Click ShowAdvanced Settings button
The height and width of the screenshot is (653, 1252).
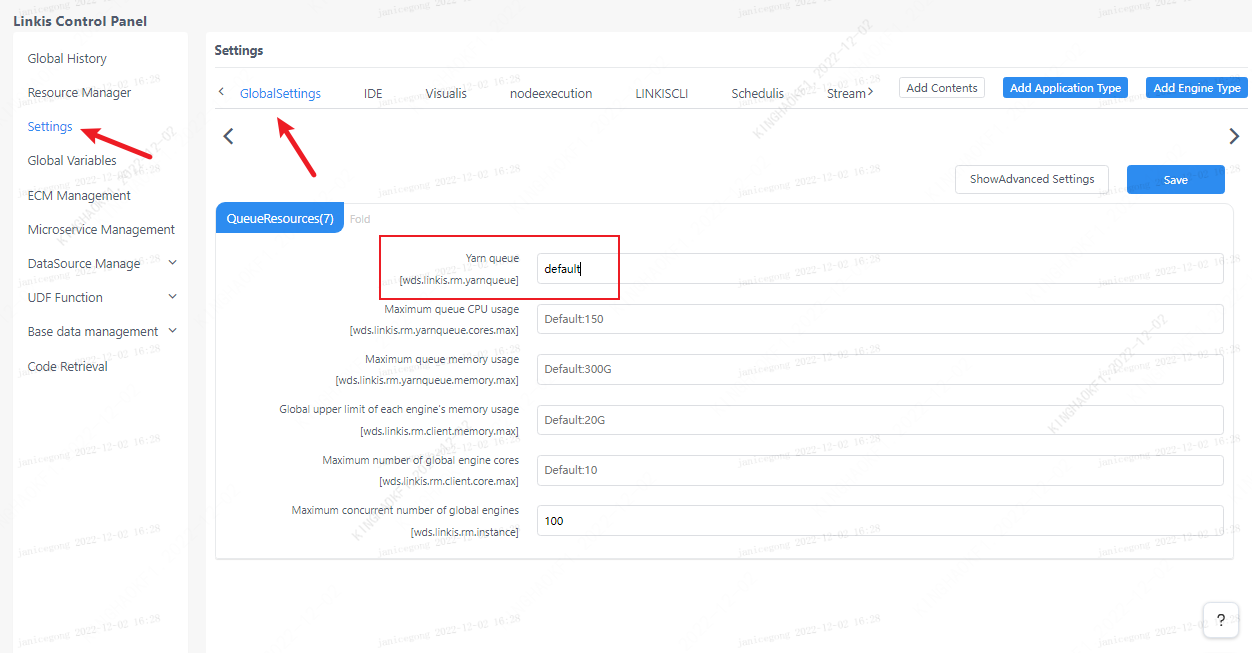(1031, 179)
